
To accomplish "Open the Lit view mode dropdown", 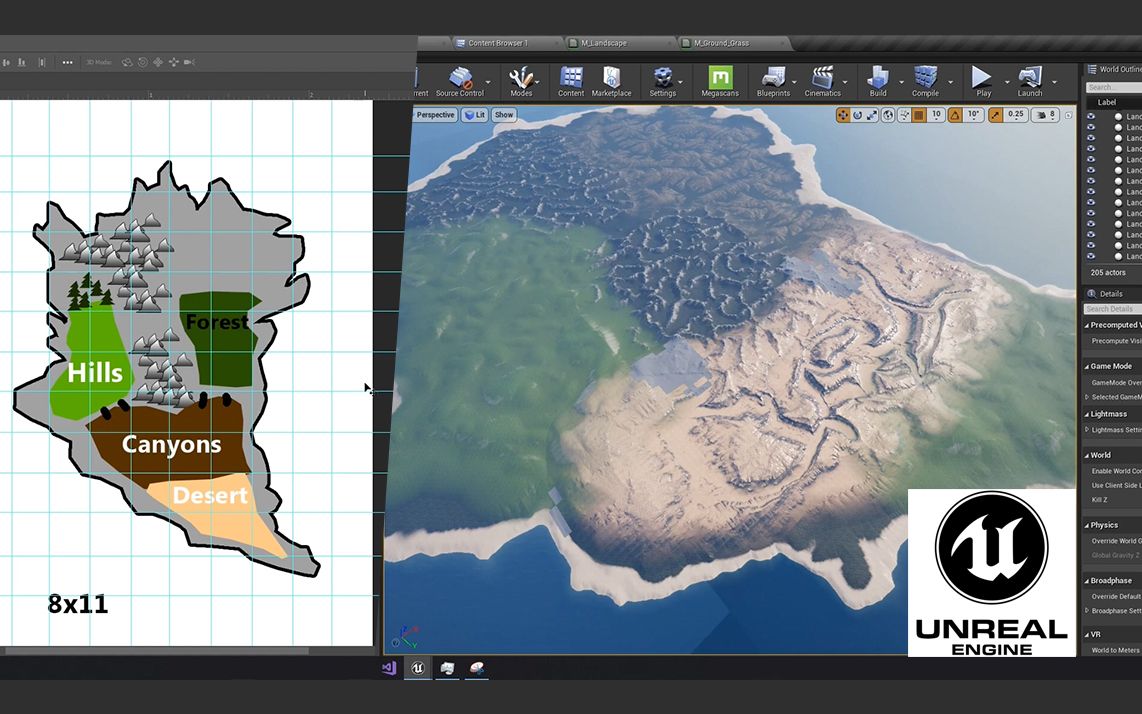I will [475, 115].
